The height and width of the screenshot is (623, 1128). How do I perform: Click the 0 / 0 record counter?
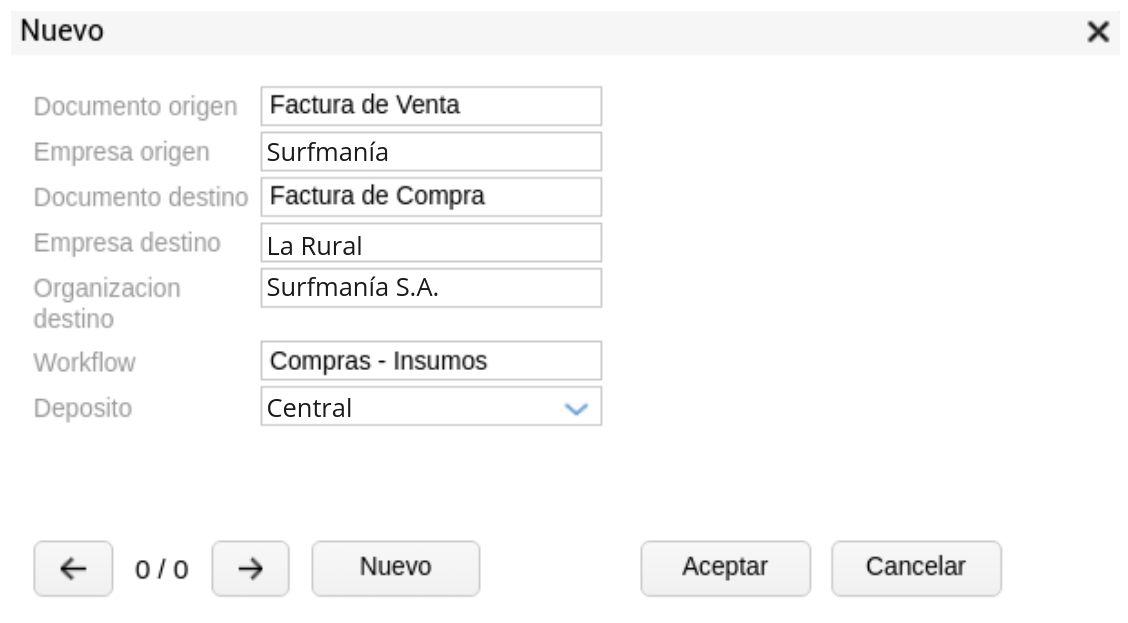coord(162,570)
